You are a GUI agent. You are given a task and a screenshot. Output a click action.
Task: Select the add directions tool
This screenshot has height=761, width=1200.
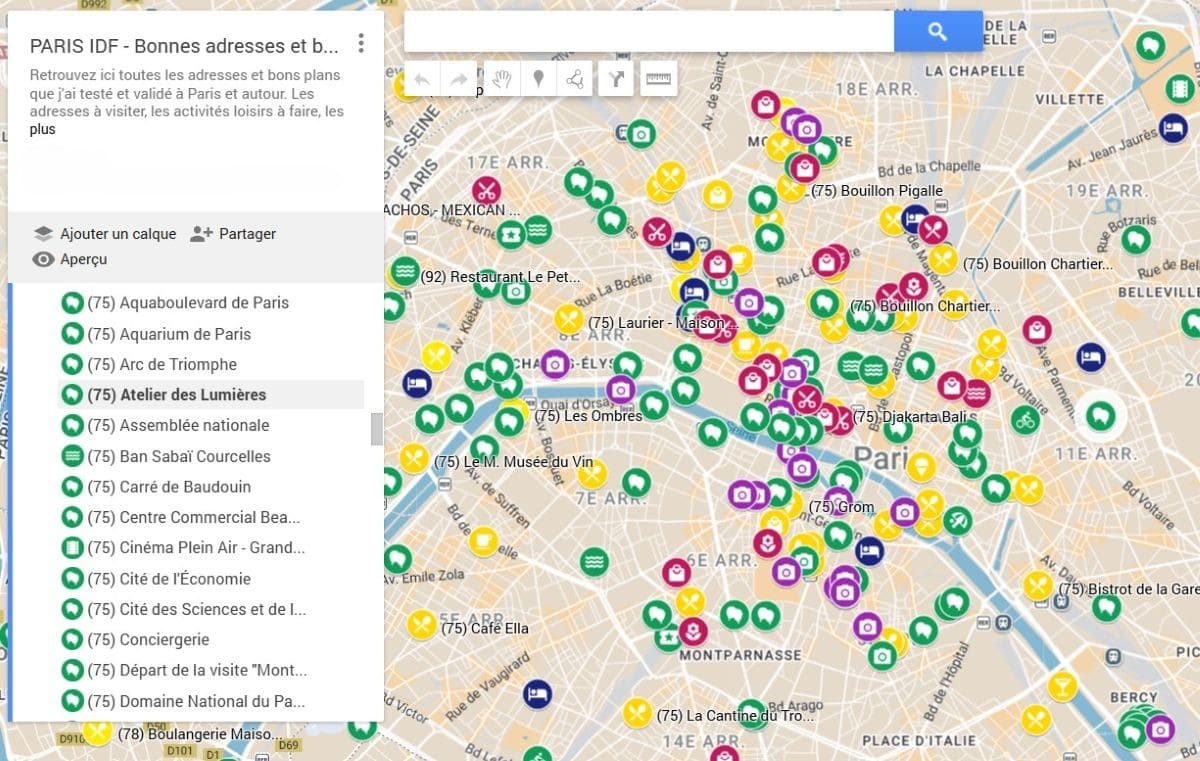tap(618, 80)
